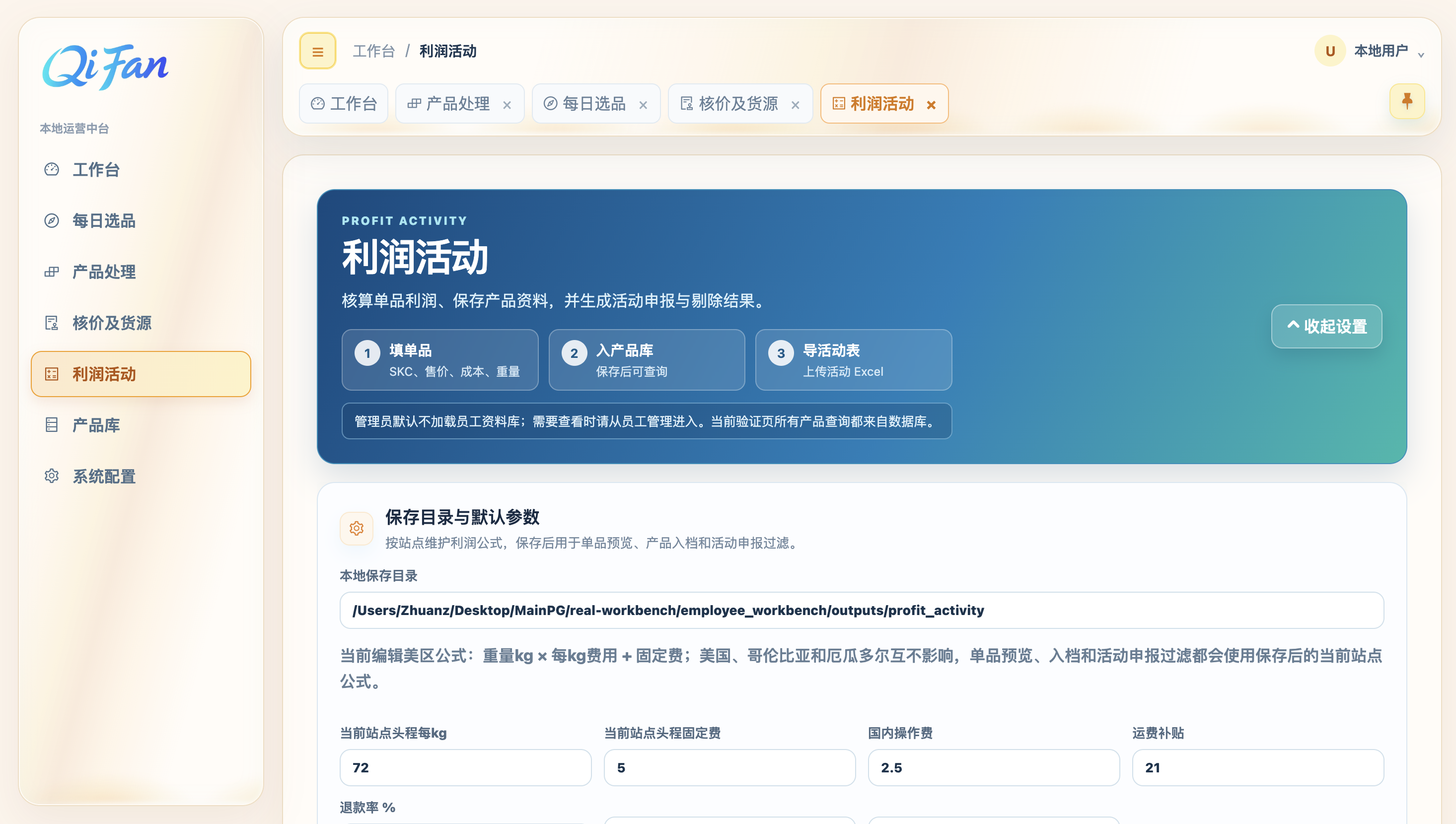Collapse settings with 收起设置 button
Viewport: 1456px width, 824px height.
coord(1326,327)
